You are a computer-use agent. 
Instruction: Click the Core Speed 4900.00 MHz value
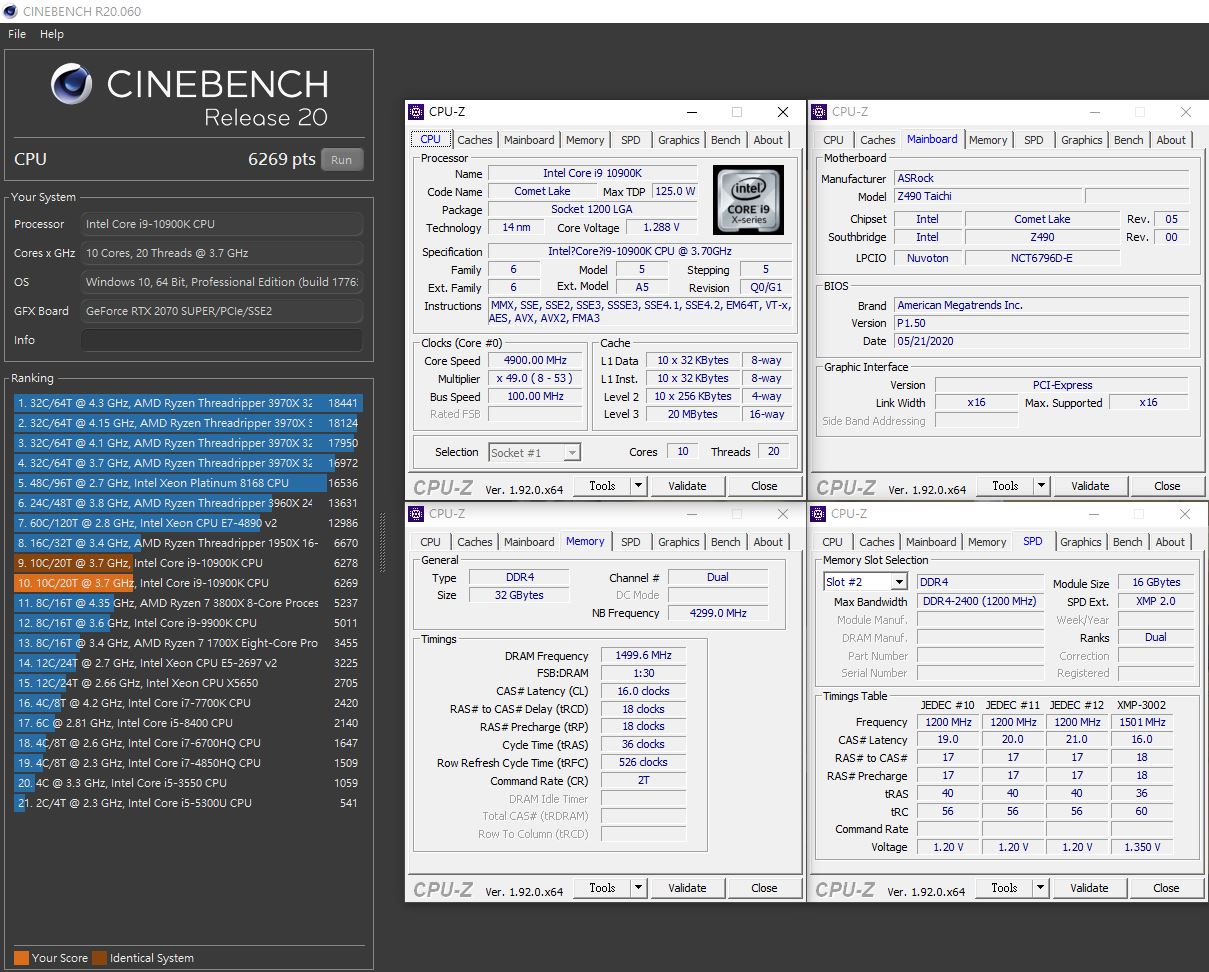(535, 361)
